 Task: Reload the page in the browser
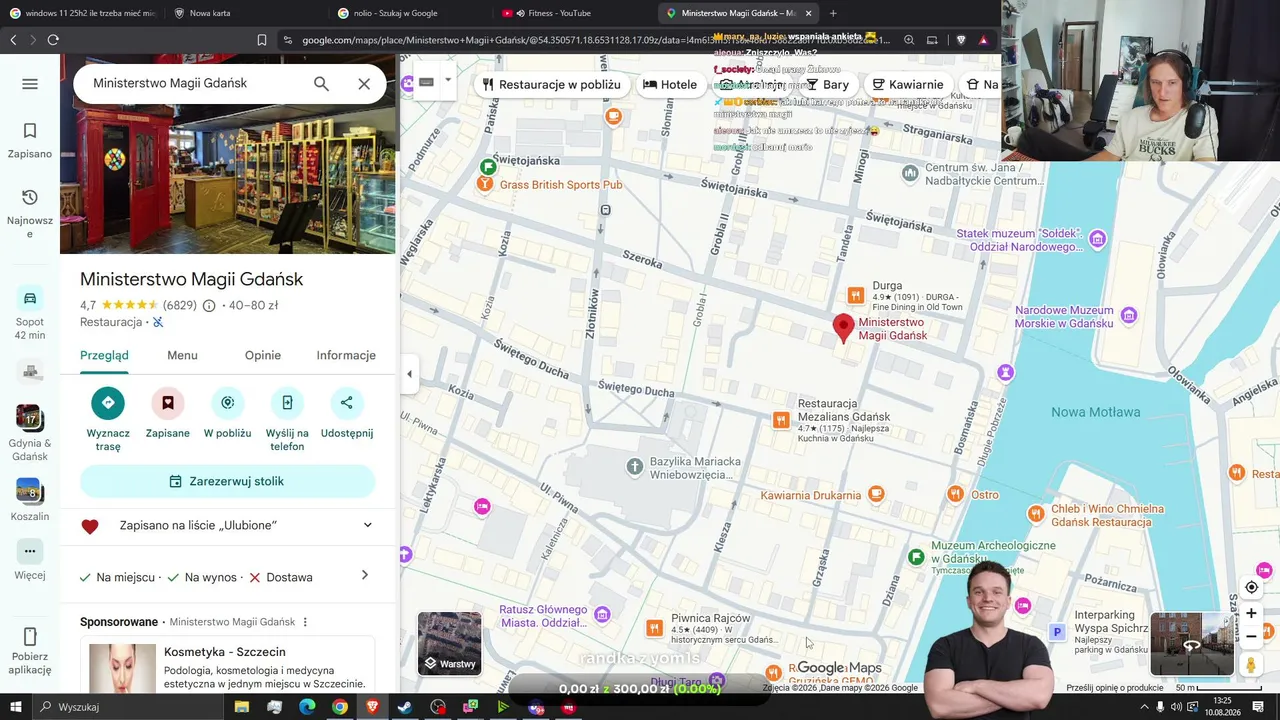pyautogui.click(x=53, y=40)
